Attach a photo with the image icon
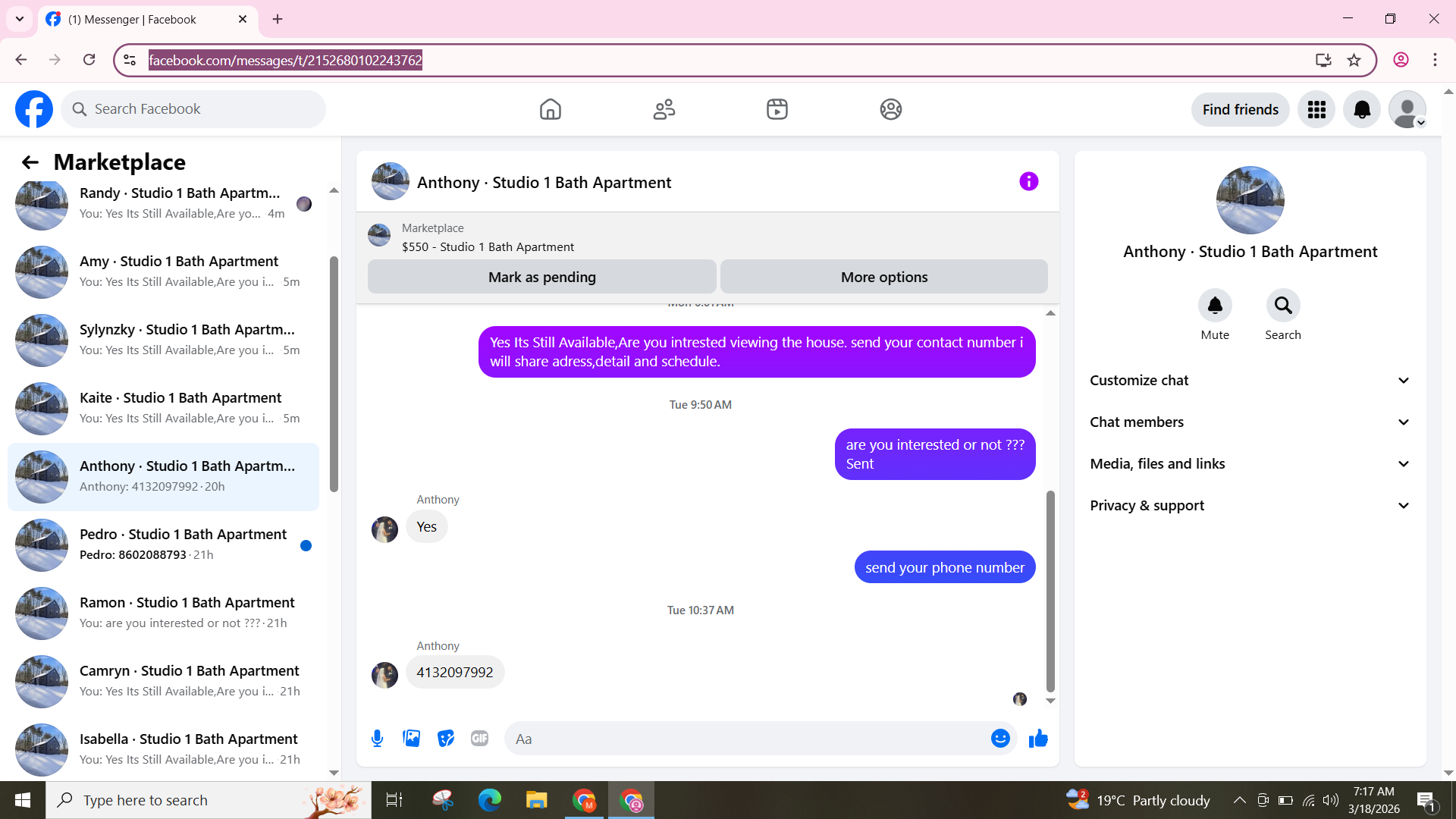The width and height of the screenshot is (1456, 819). click(x=411, y=739)
